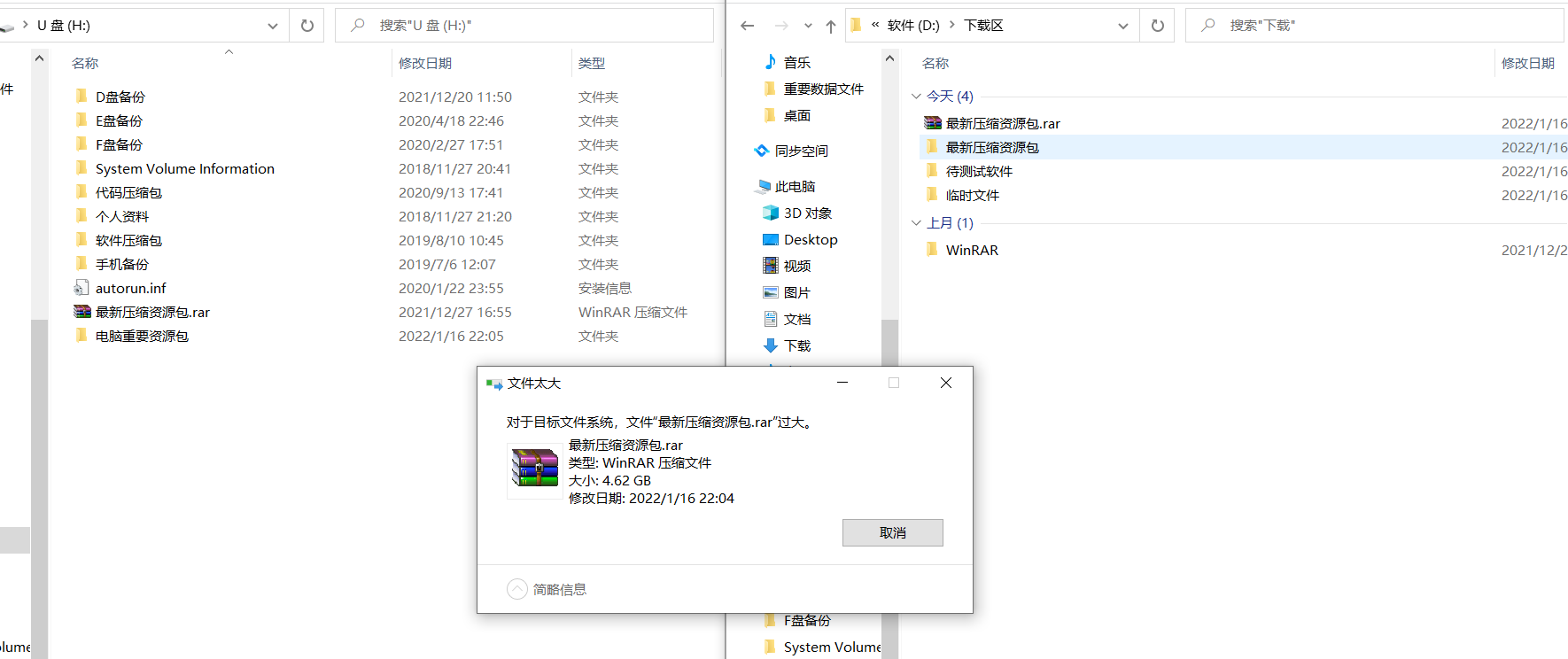Go forward in the 下载区 window
The height and width of the screenshot is (659, 1568).
[780, 26]
